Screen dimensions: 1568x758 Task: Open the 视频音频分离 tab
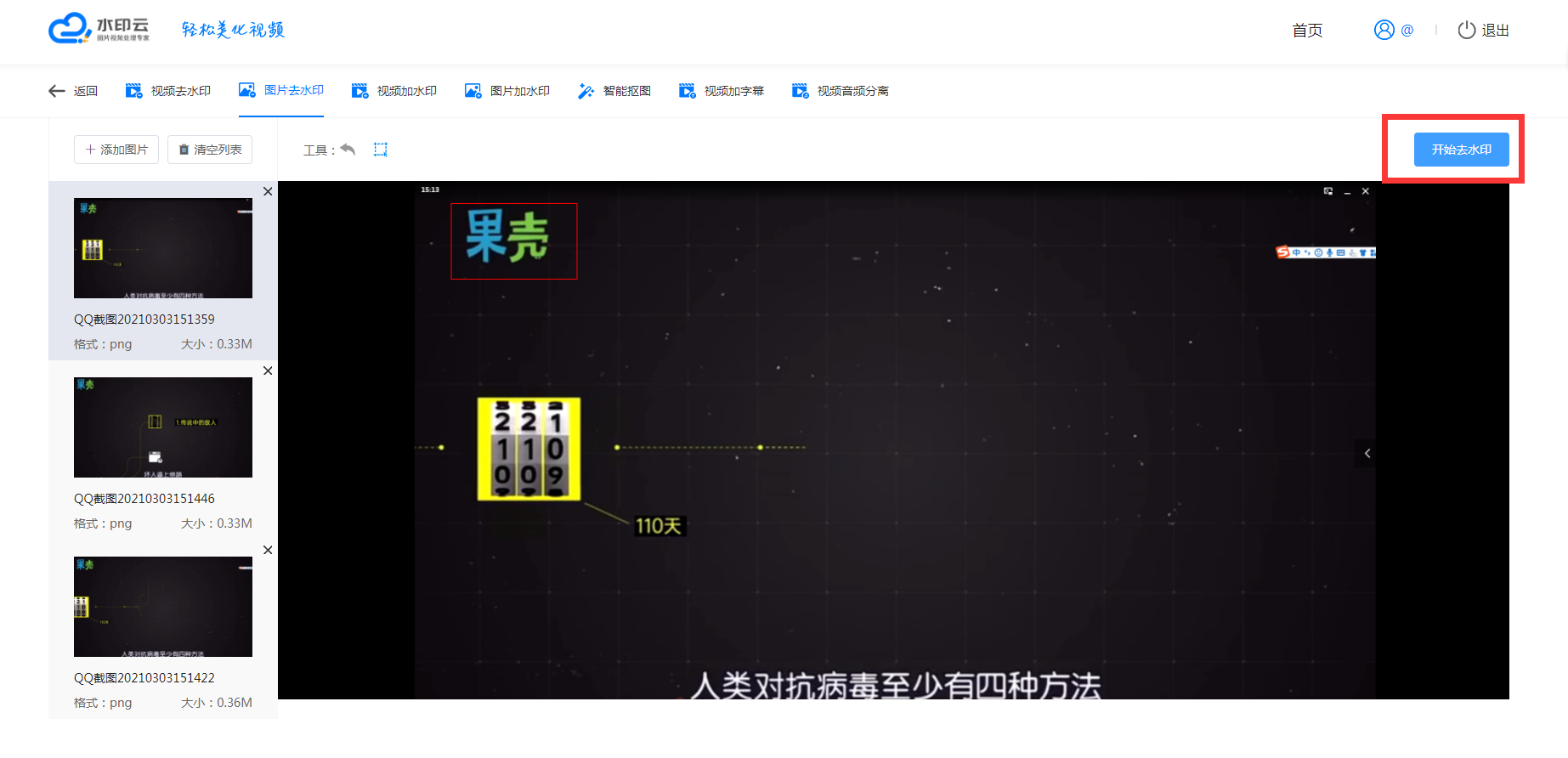point(841,91)
